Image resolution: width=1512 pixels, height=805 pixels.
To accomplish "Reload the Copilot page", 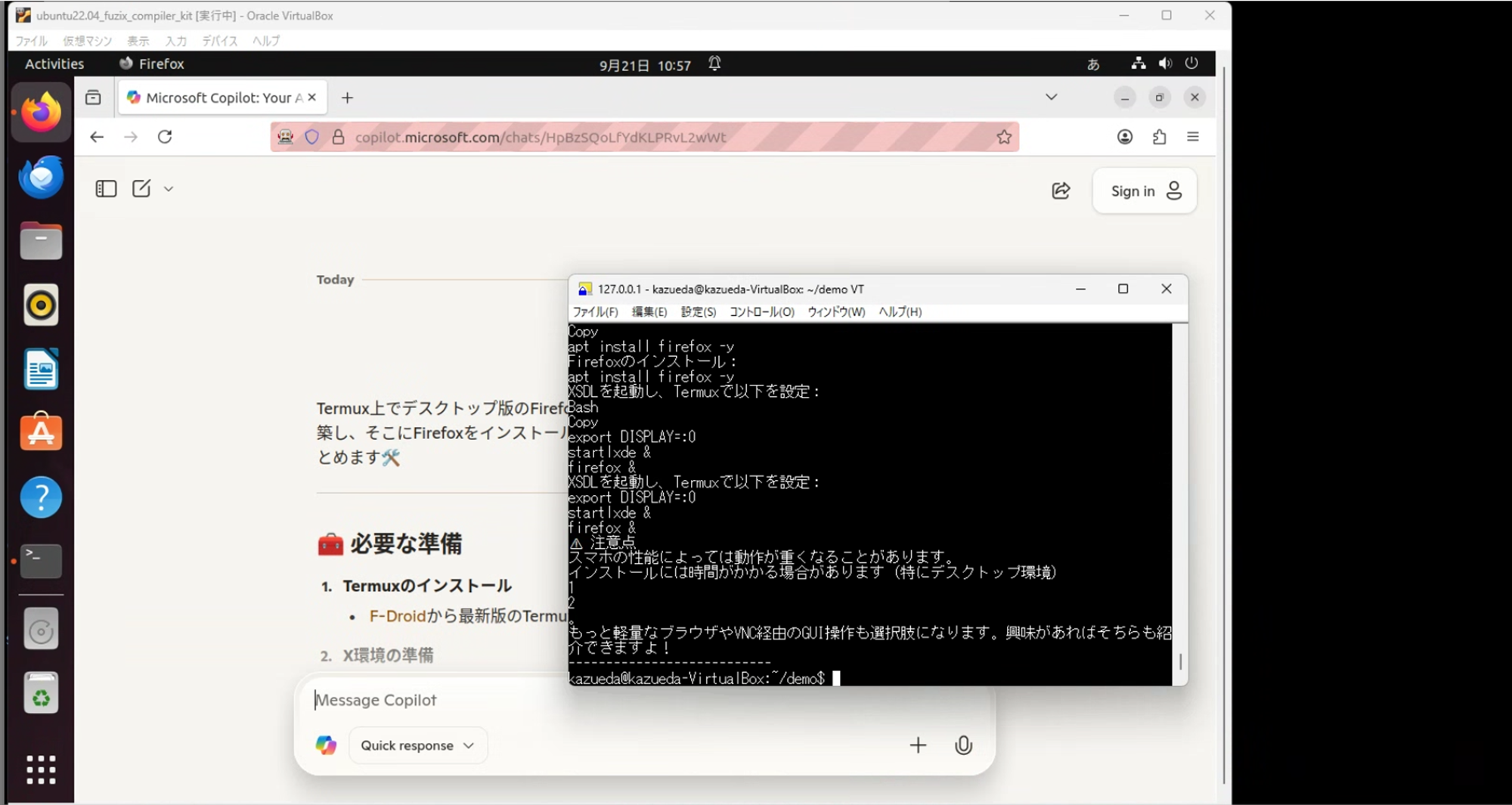I will click(165, 137).
